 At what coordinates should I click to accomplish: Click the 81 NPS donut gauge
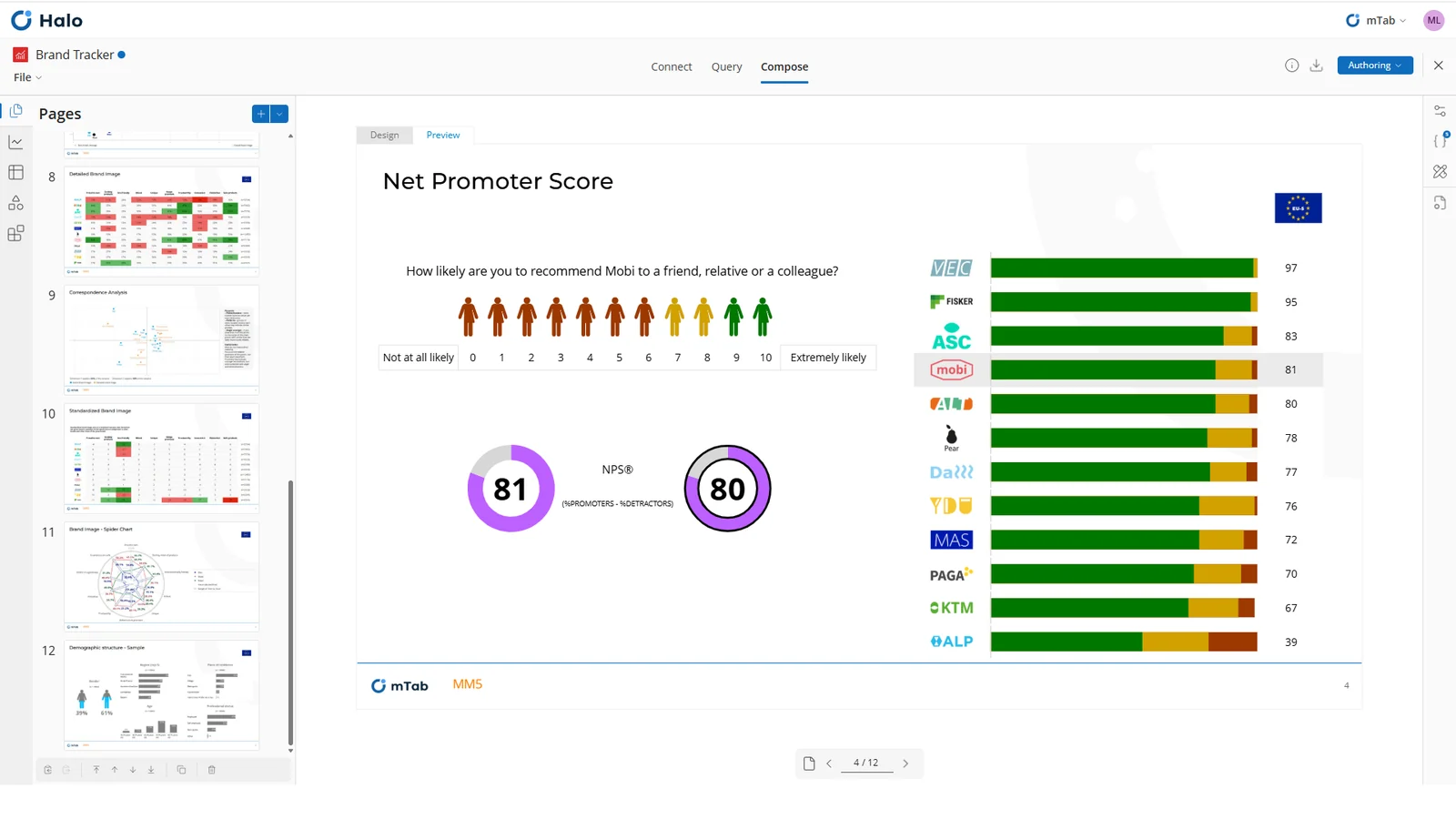click(511, 489)
